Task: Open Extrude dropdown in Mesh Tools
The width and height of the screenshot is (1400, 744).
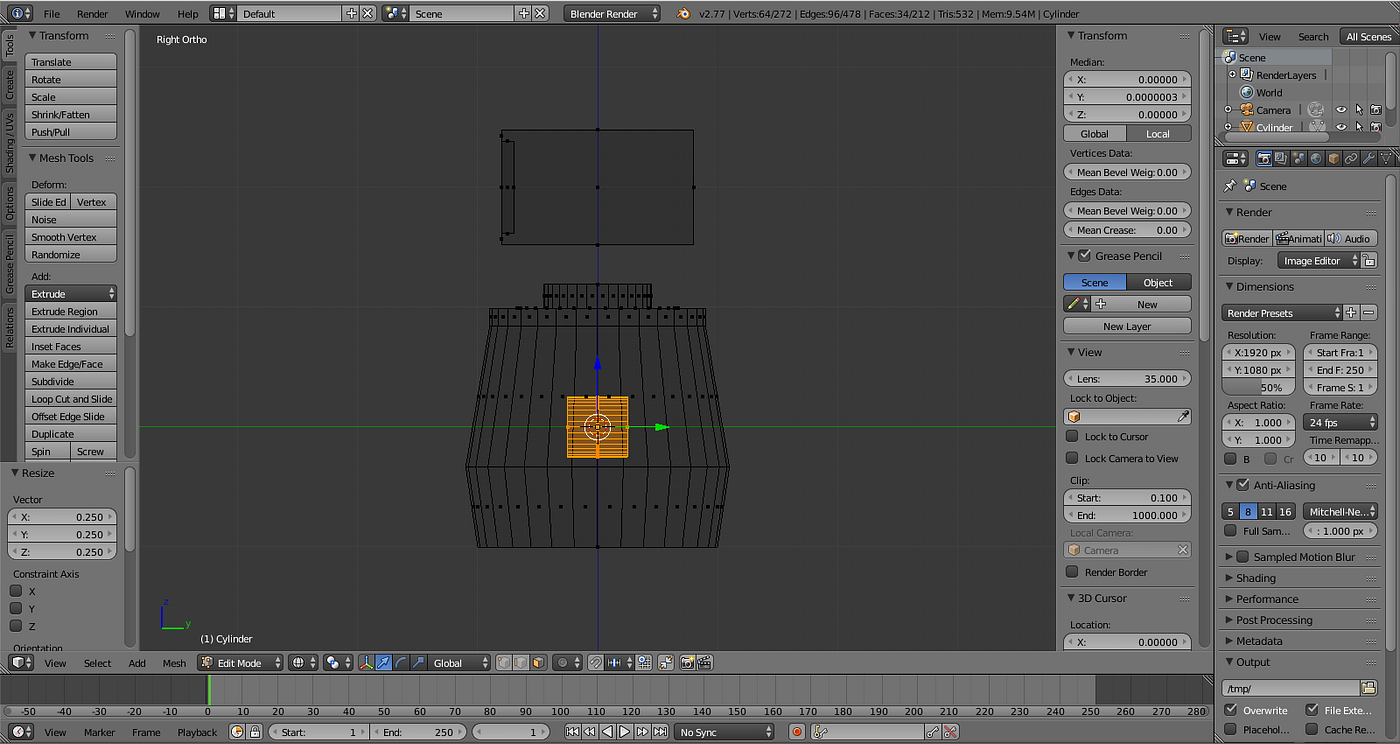Action: (71, 294)
